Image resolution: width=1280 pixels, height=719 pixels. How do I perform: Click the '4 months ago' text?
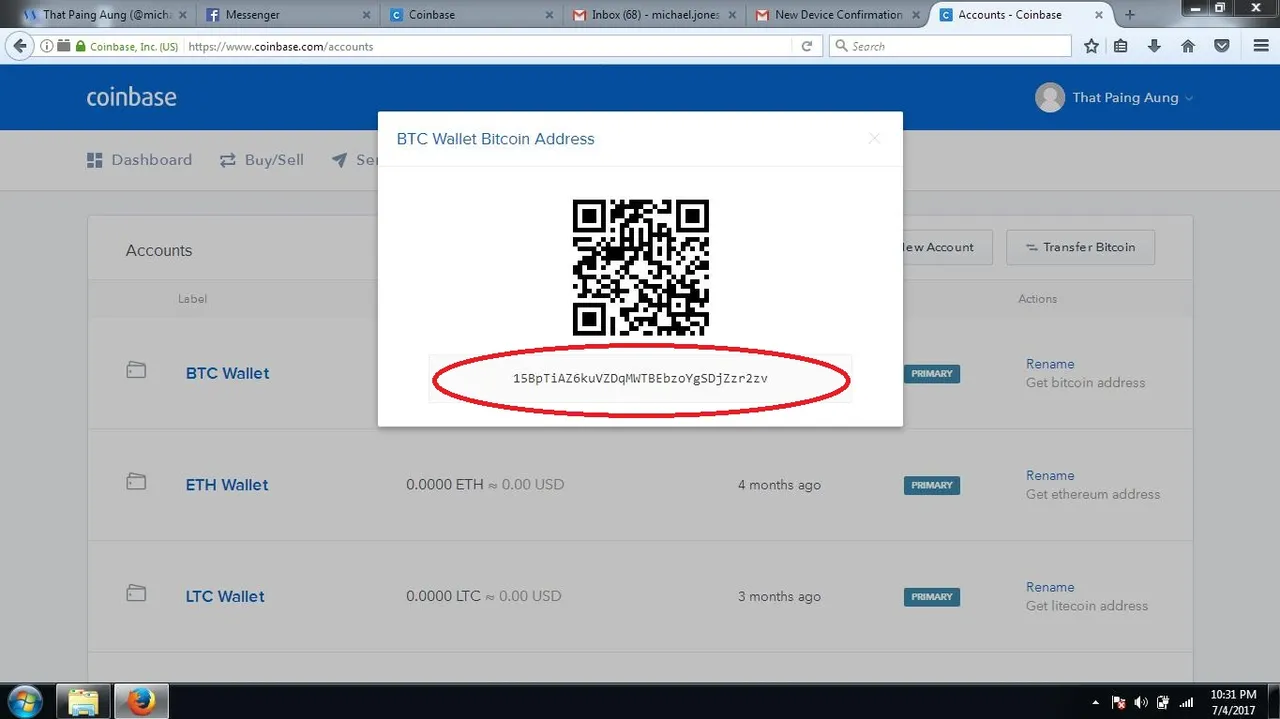click(779, 485)
